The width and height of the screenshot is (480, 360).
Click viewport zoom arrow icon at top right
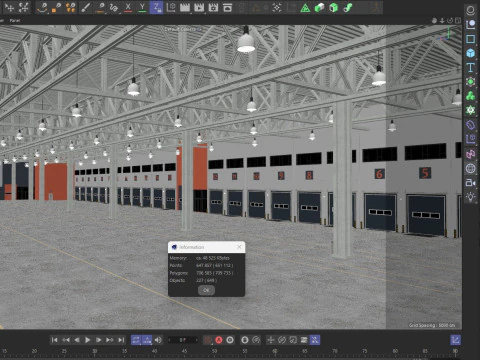point(442,20)
